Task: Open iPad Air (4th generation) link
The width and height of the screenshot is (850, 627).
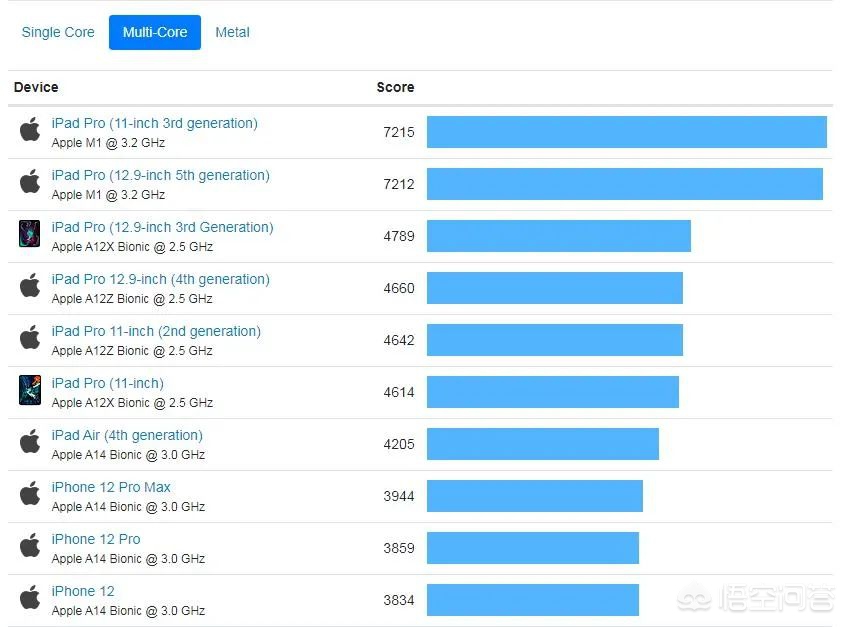Action: tap(127, 436)
